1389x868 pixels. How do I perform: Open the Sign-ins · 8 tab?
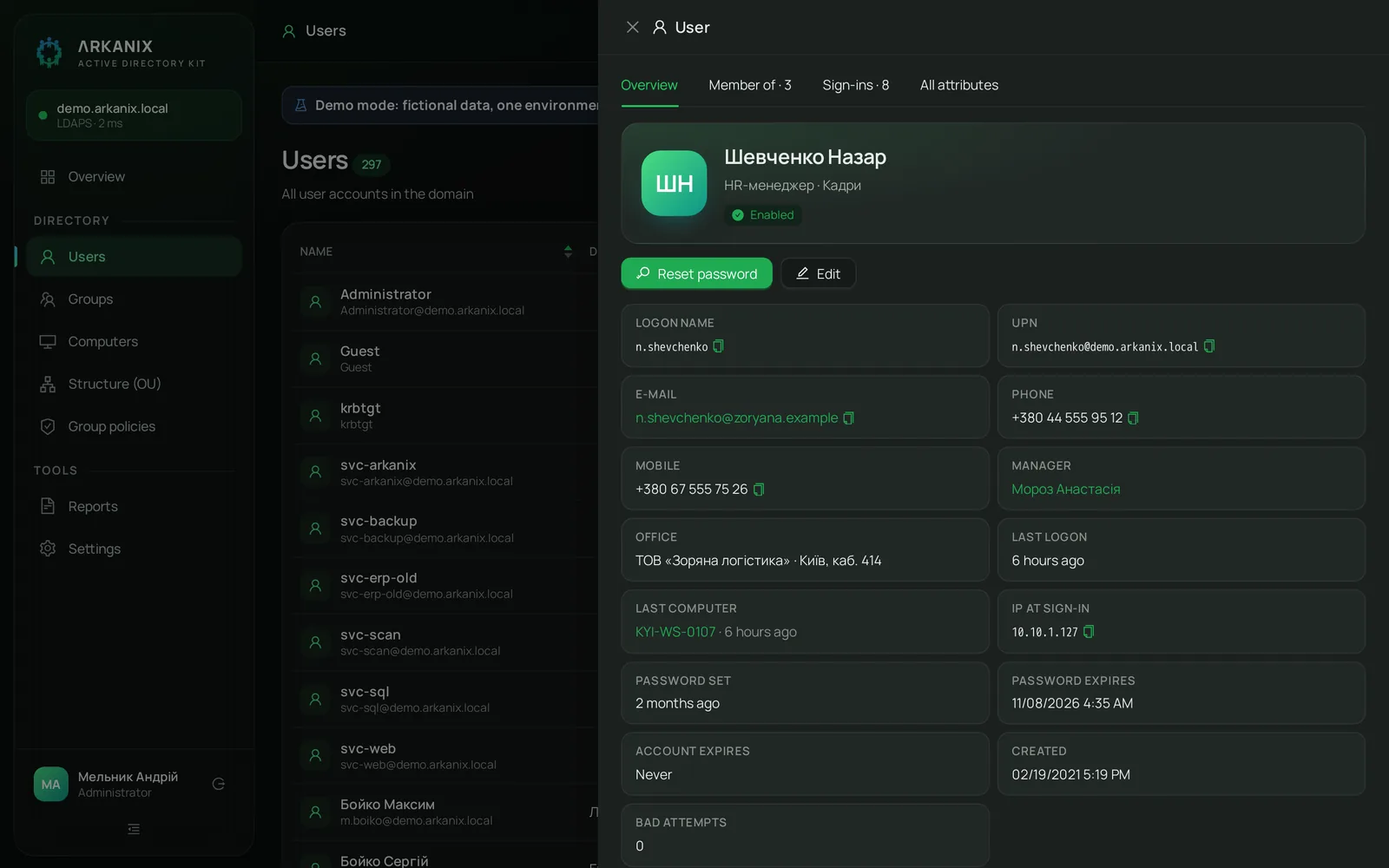(856, 85)
